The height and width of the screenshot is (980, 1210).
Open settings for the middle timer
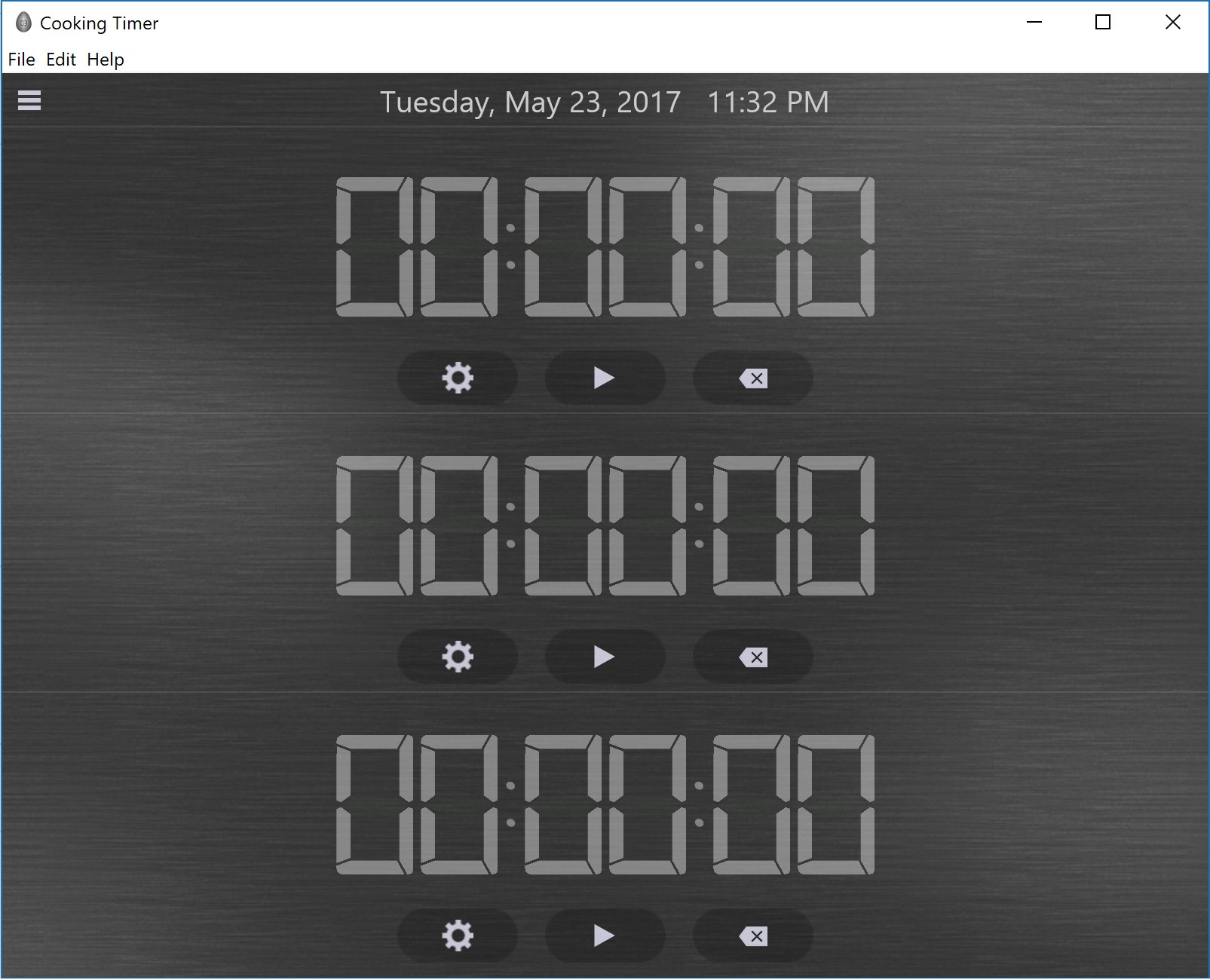(456, 657)
